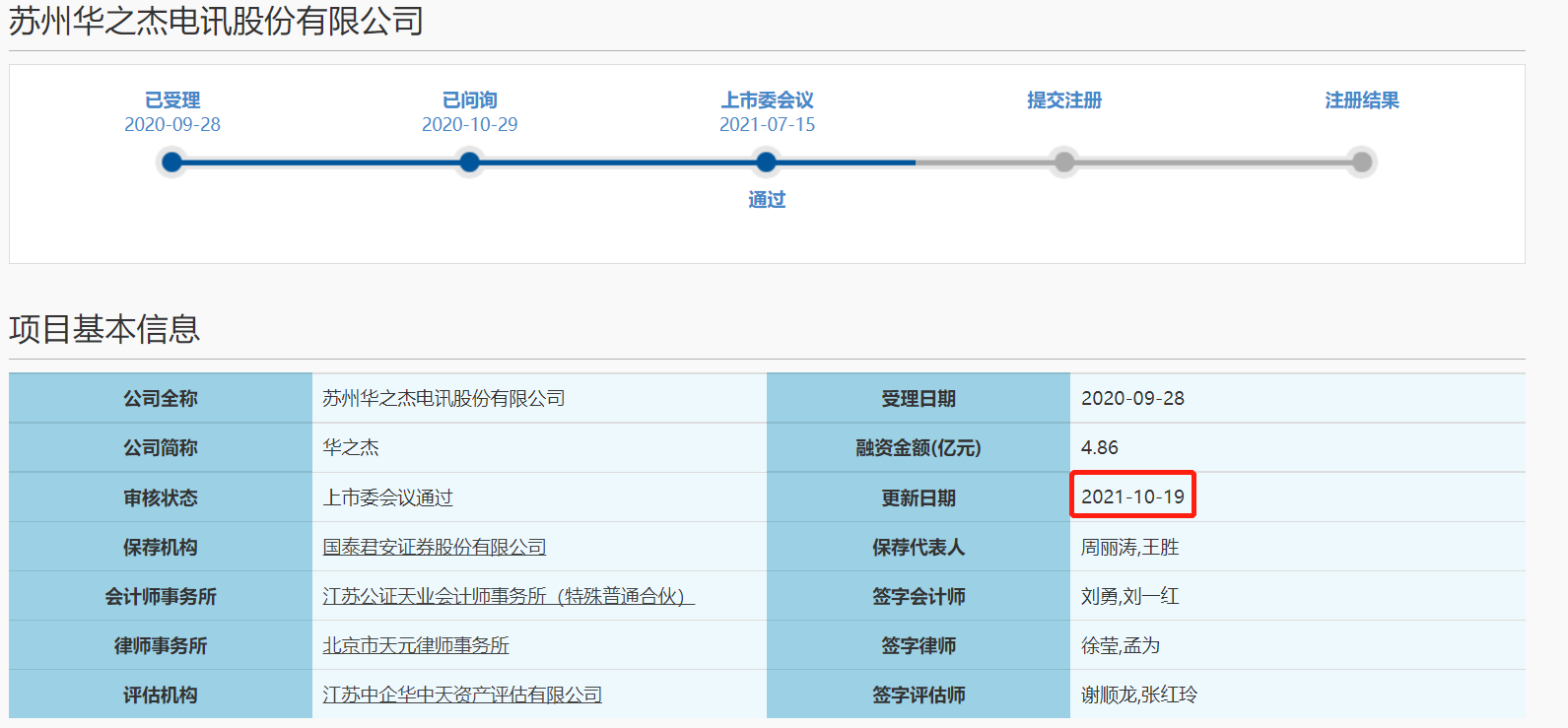This screenshot has height=728, width=1568.
Task: Select the 注册结果 stage label
Action: point(1362,100)
